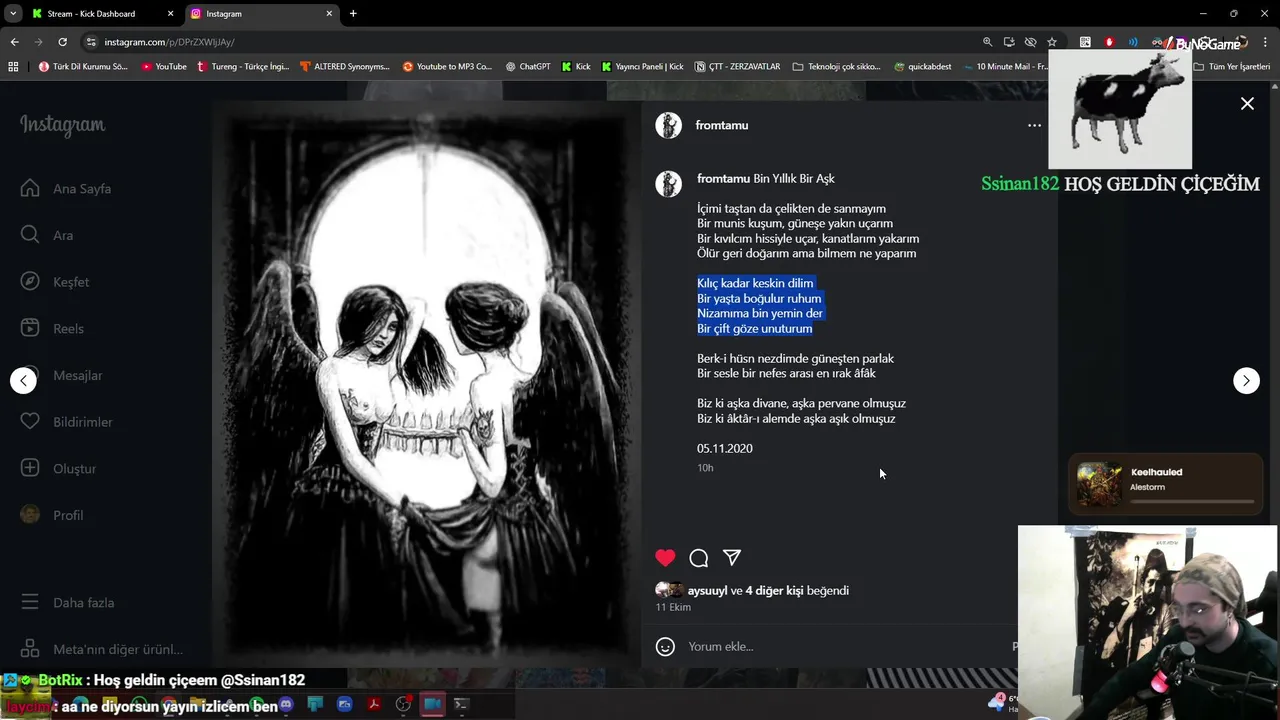Click the 11 Ekim post date
The width and height of the screenshot is (1280, 720).
673,607
